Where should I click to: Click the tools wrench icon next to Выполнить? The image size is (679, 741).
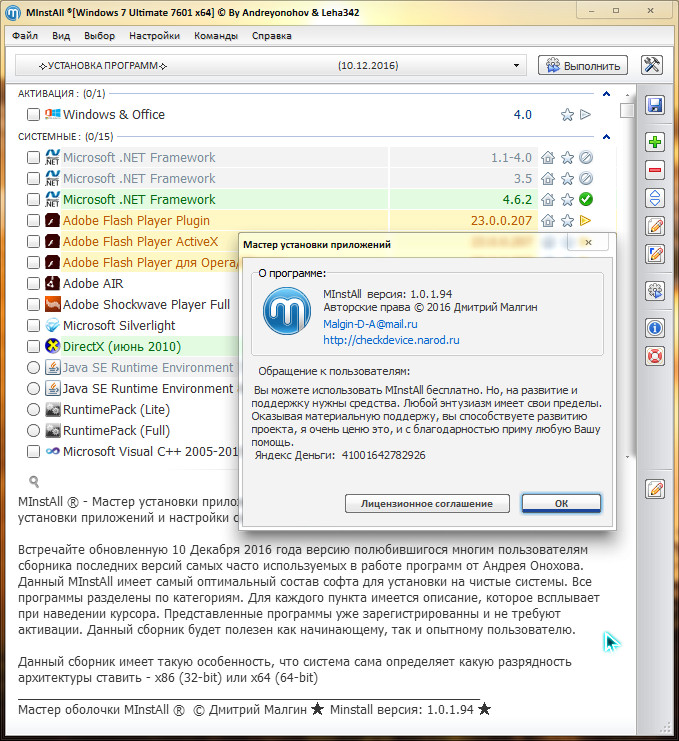click(652, 65)
